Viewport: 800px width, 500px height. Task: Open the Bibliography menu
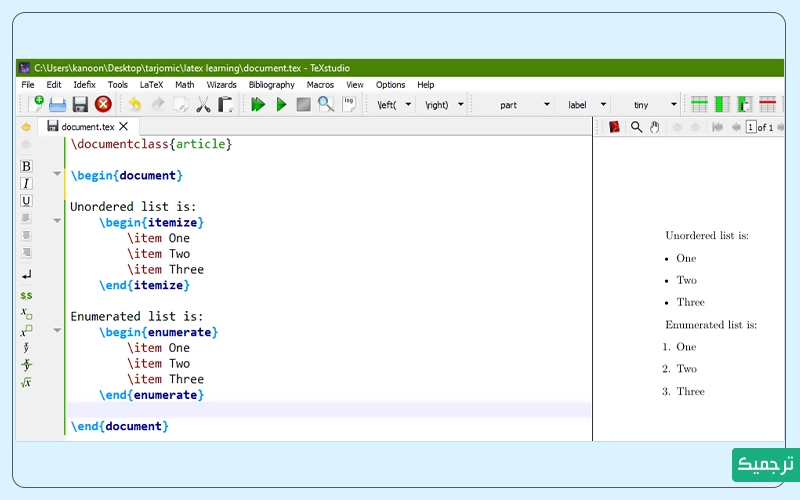tap(271, 85)
